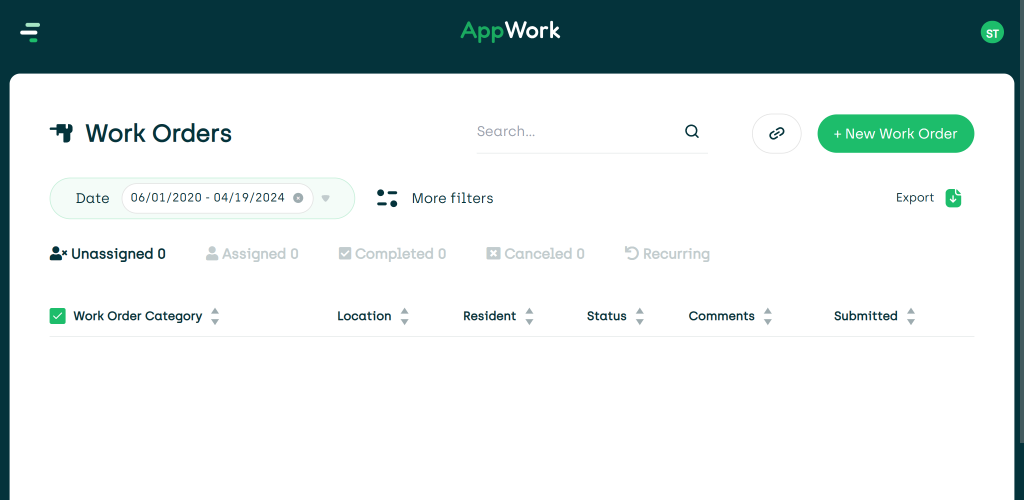Click the Work Orders drill icon
The height and width of the screenshot is (500, 1024).
[x=61, y=133]
